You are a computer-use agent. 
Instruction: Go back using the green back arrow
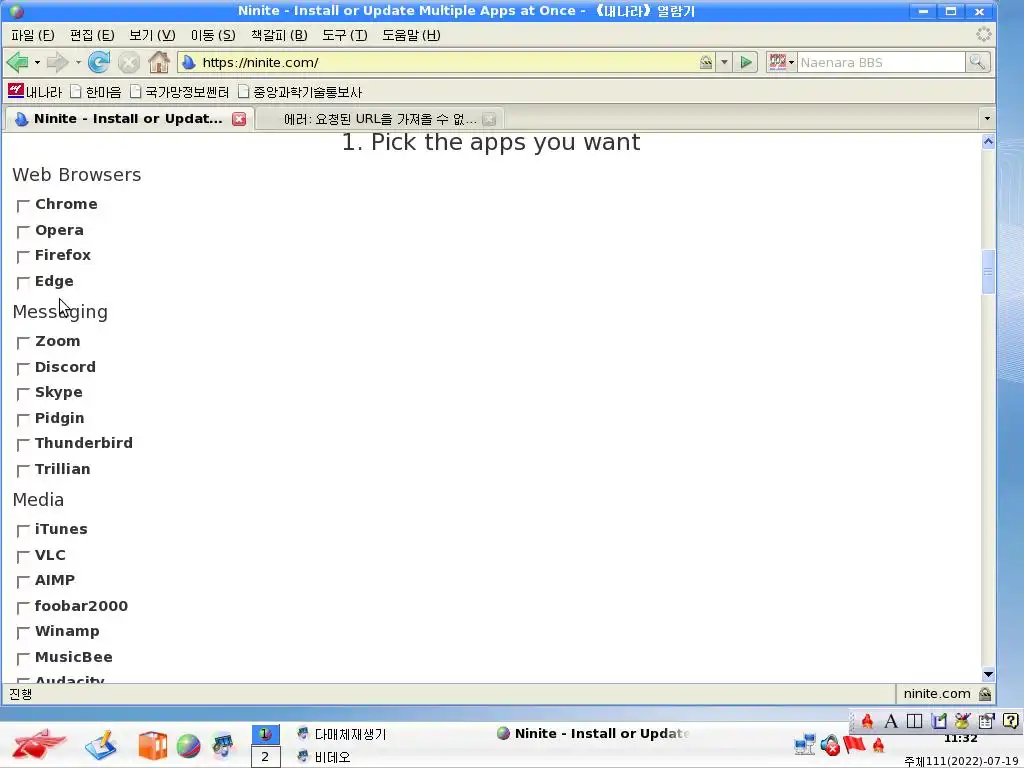[18, 63]
